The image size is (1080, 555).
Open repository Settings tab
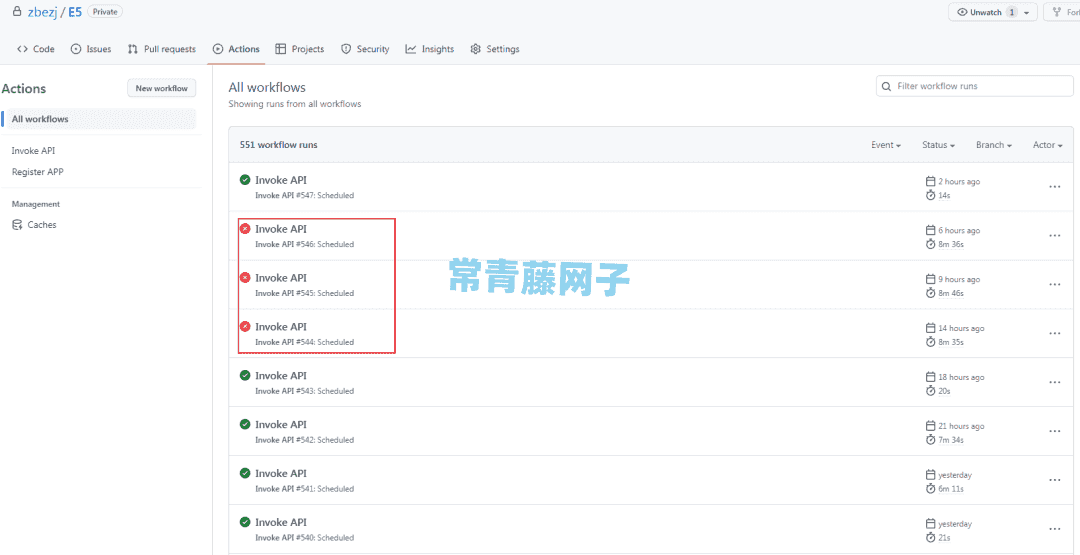(x=495, y=49)
